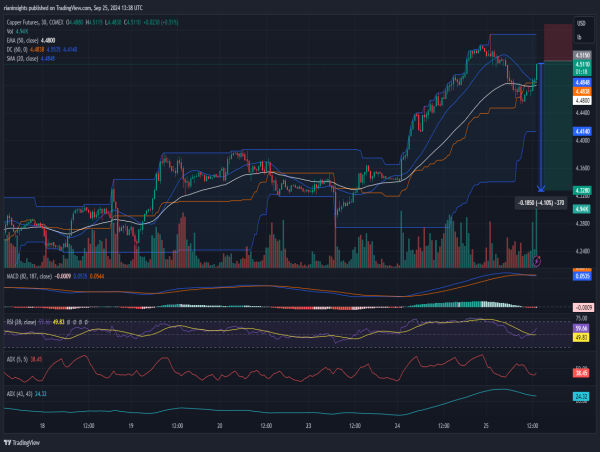Viewport: 600px width, 452px height.
Task: Click the red stop-loss zone of short position
Action: tap(558, 42)
